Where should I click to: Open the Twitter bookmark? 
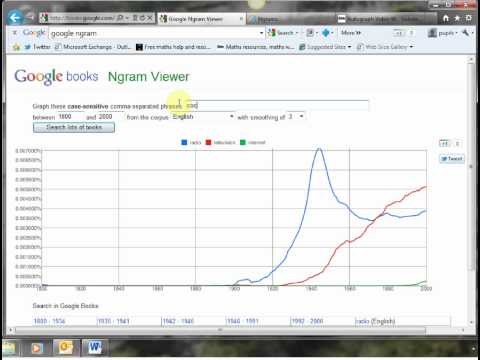pyautogui.click(x=37, y=47)
